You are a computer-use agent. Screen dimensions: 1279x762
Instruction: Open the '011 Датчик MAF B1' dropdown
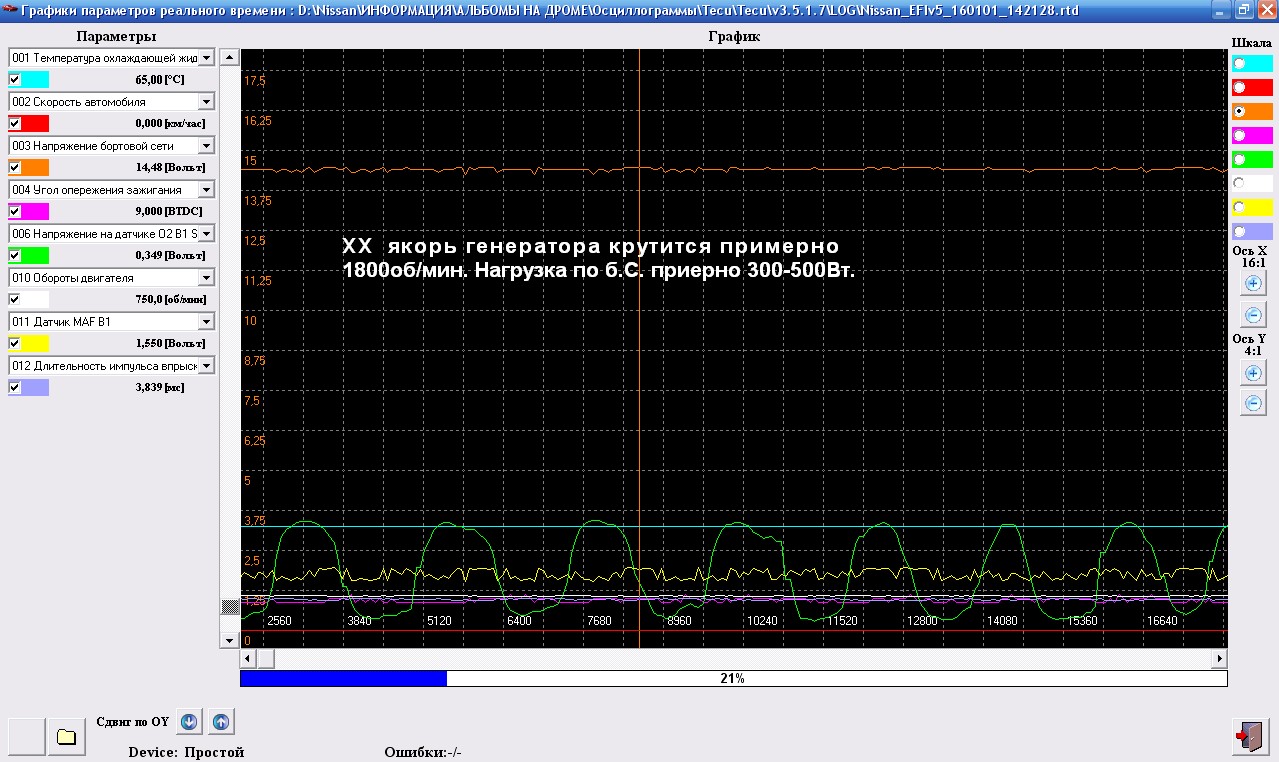pyautogui.click(x=206, y=322)
